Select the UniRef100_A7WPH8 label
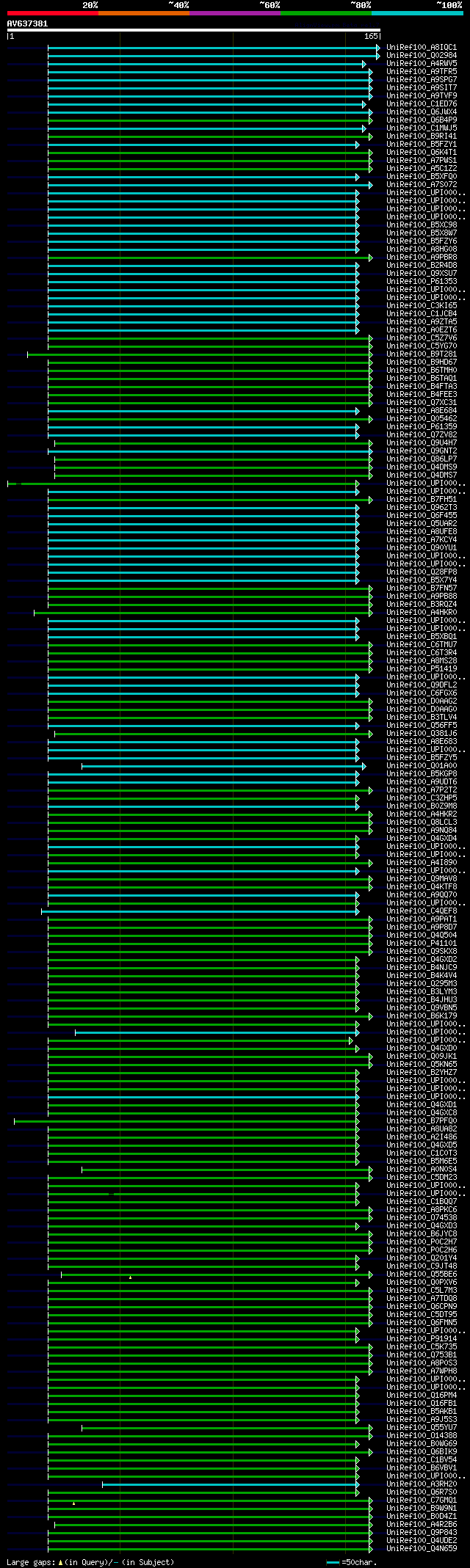The image size is (470, 1568). (422, 1371)
